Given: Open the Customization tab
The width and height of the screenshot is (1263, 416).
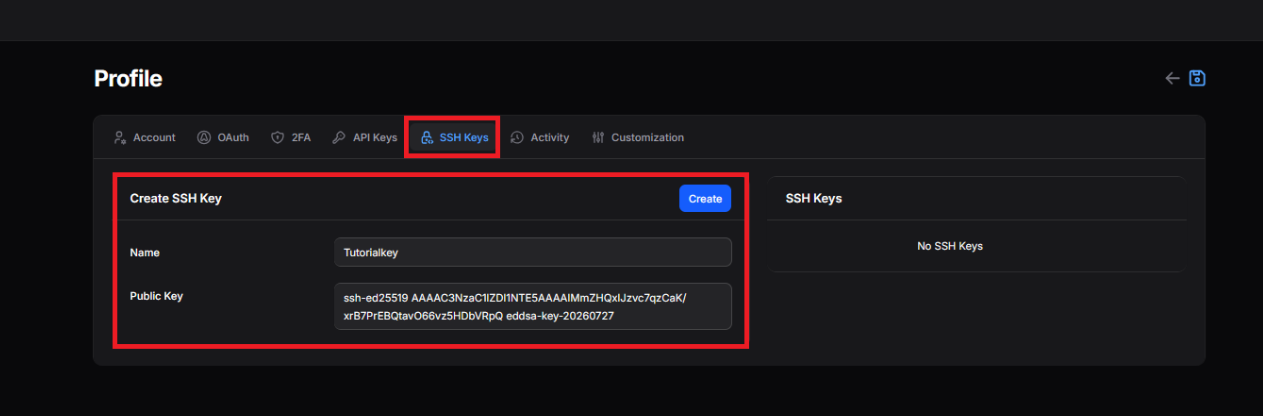Looking at the screenshot, I should point(638,137).
